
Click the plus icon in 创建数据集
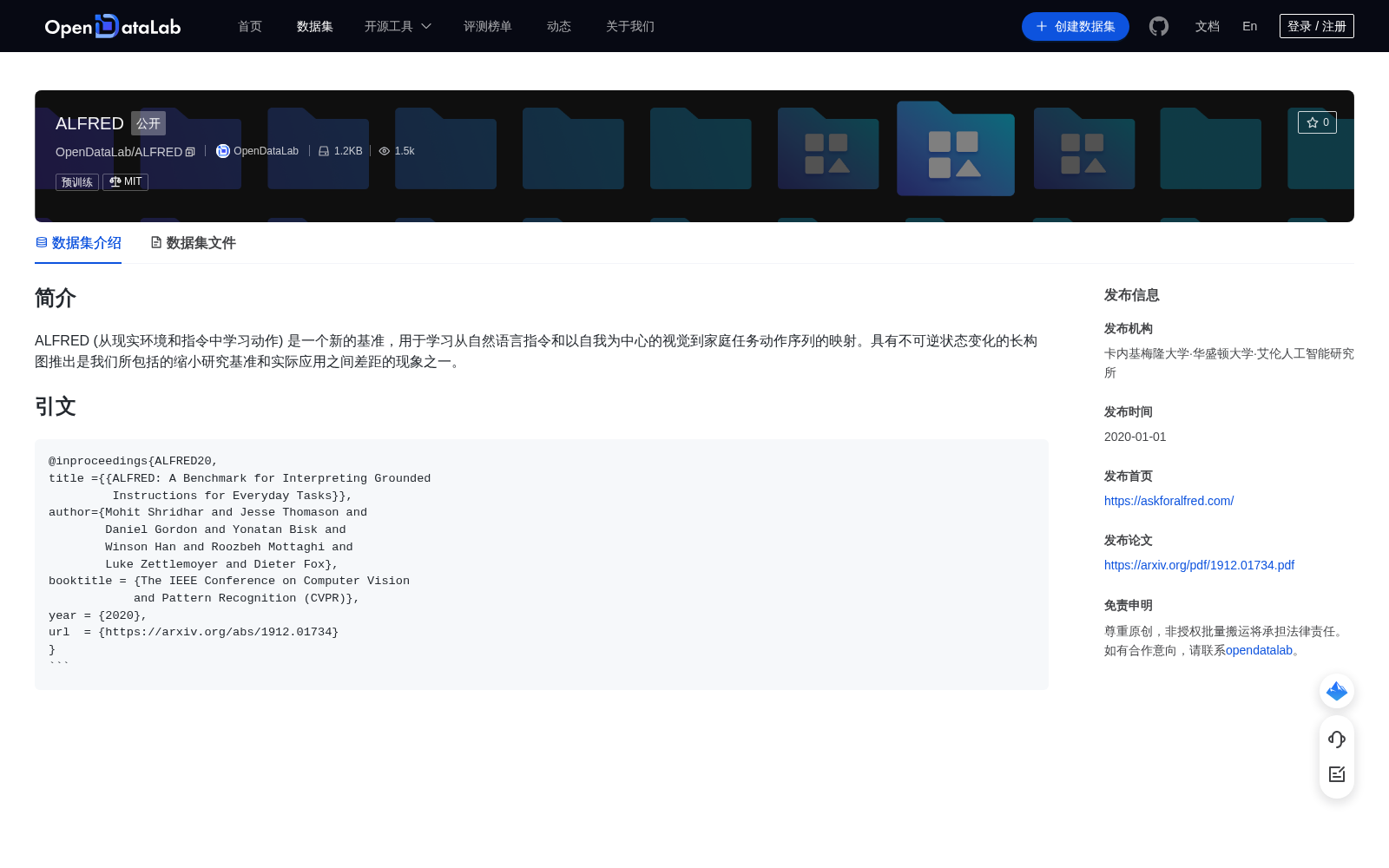tap(1042, 26)
